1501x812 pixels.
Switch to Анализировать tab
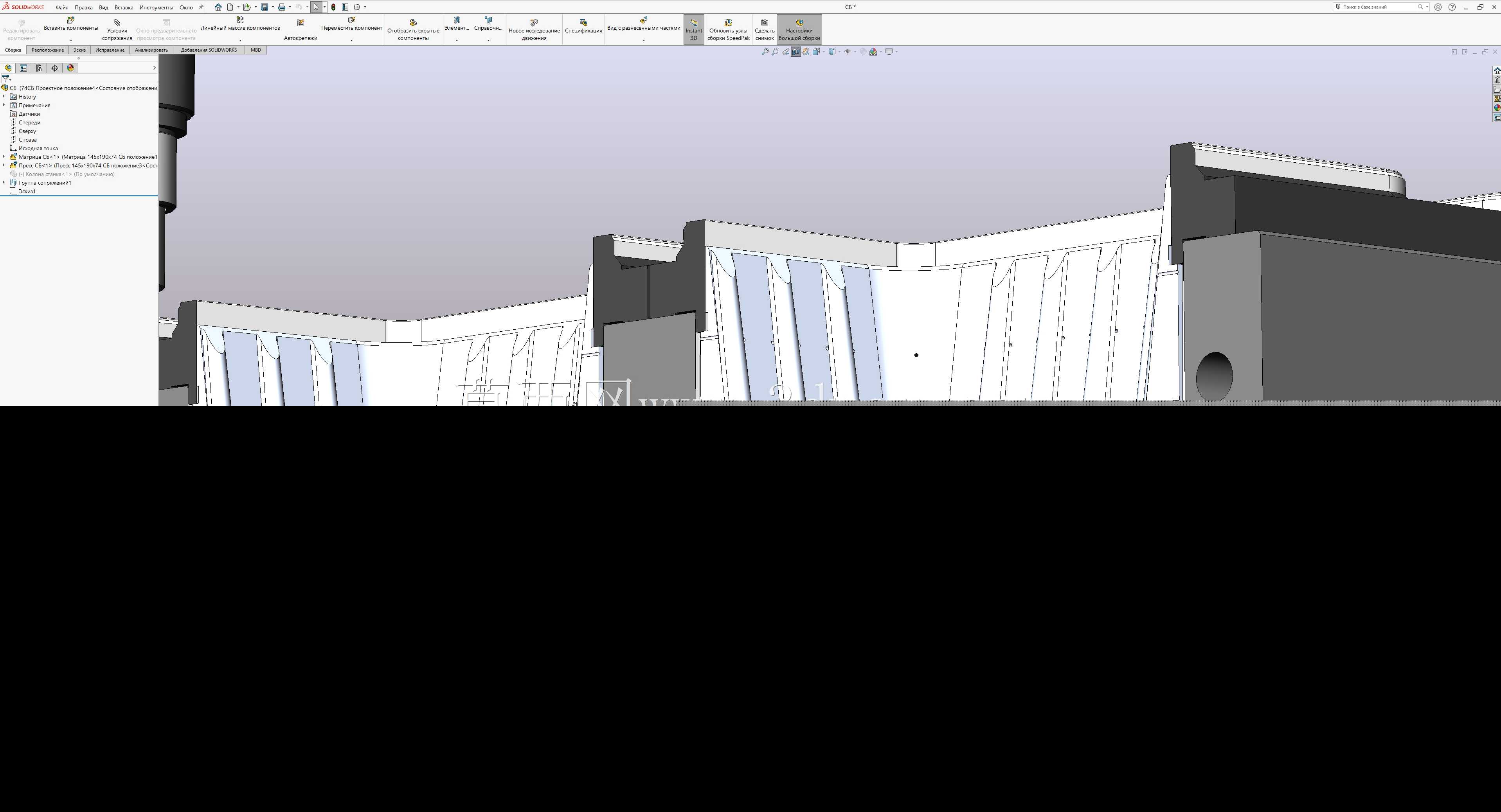coord(151,50)
